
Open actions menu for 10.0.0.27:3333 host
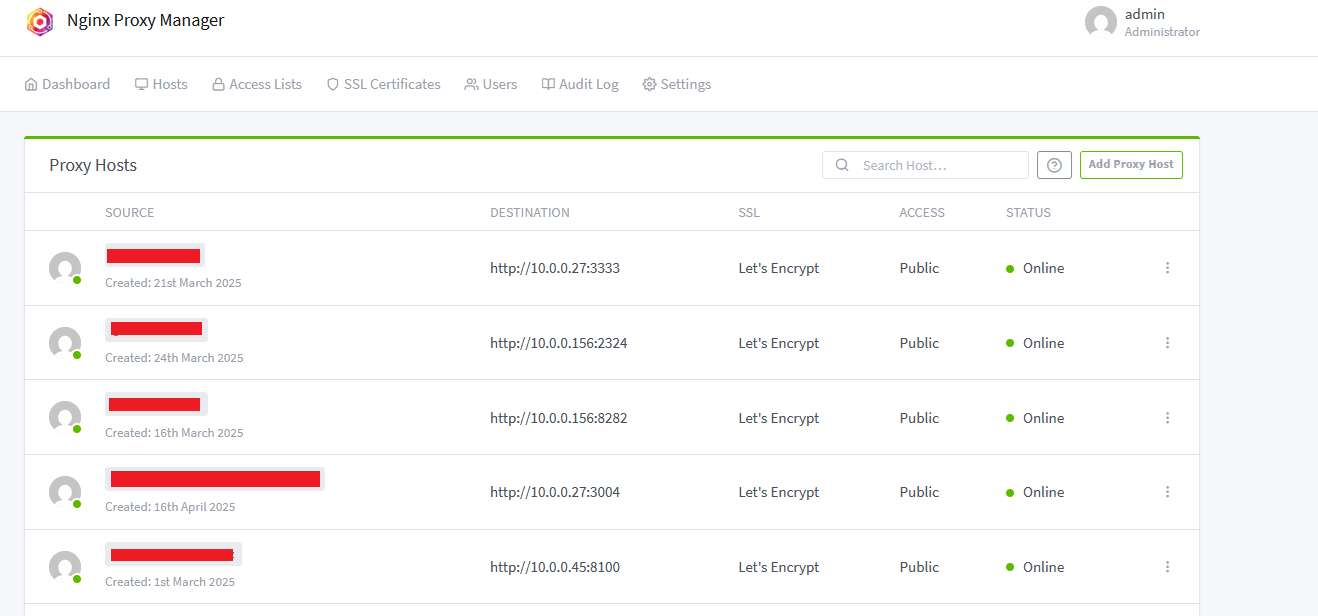pos(1167,268)
